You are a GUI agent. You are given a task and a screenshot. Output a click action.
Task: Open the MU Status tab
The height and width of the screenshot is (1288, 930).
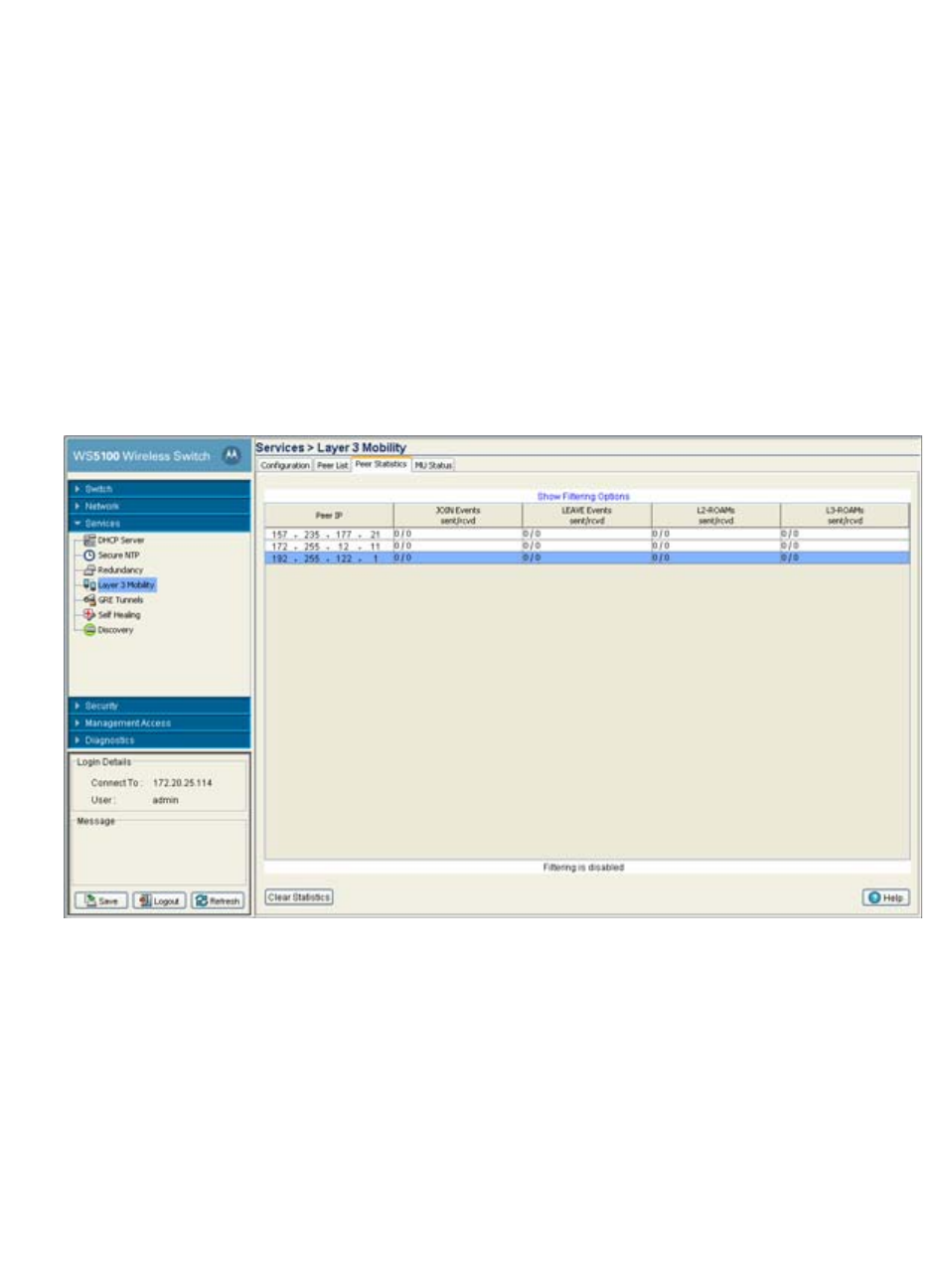433,465
